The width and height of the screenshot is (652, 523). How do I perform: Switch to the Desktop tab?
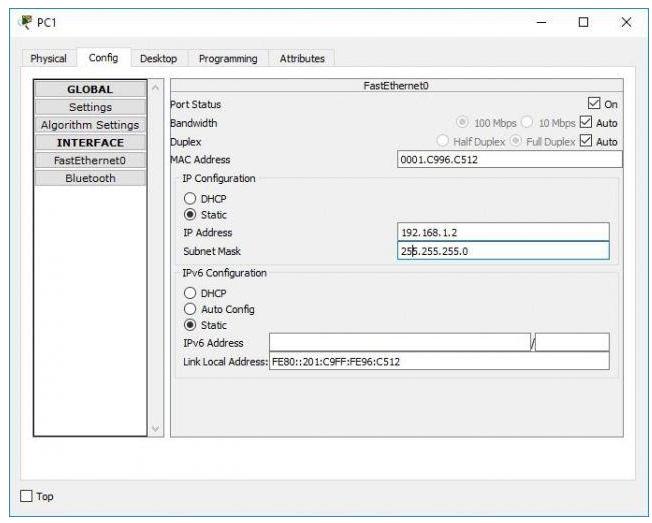(x=158, y=59)
